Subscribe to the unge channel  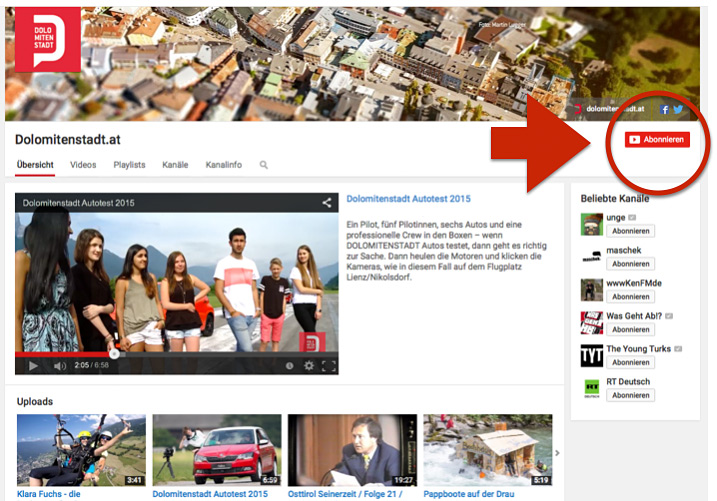pos(631,231)
